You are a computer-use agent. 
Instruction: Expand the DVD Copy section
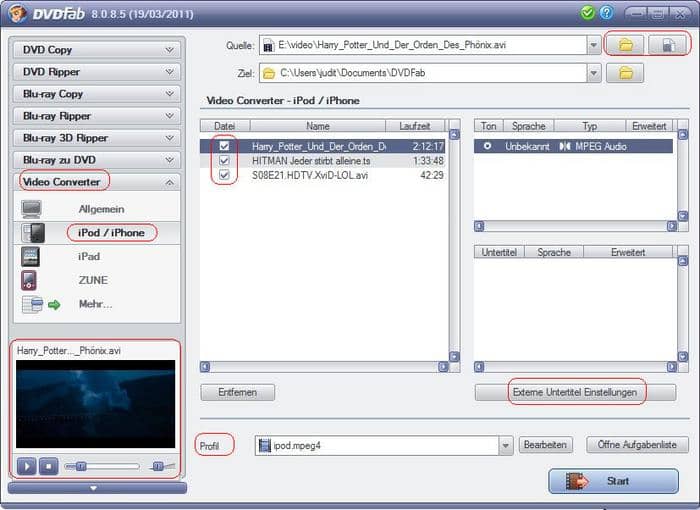coord(97,50)
